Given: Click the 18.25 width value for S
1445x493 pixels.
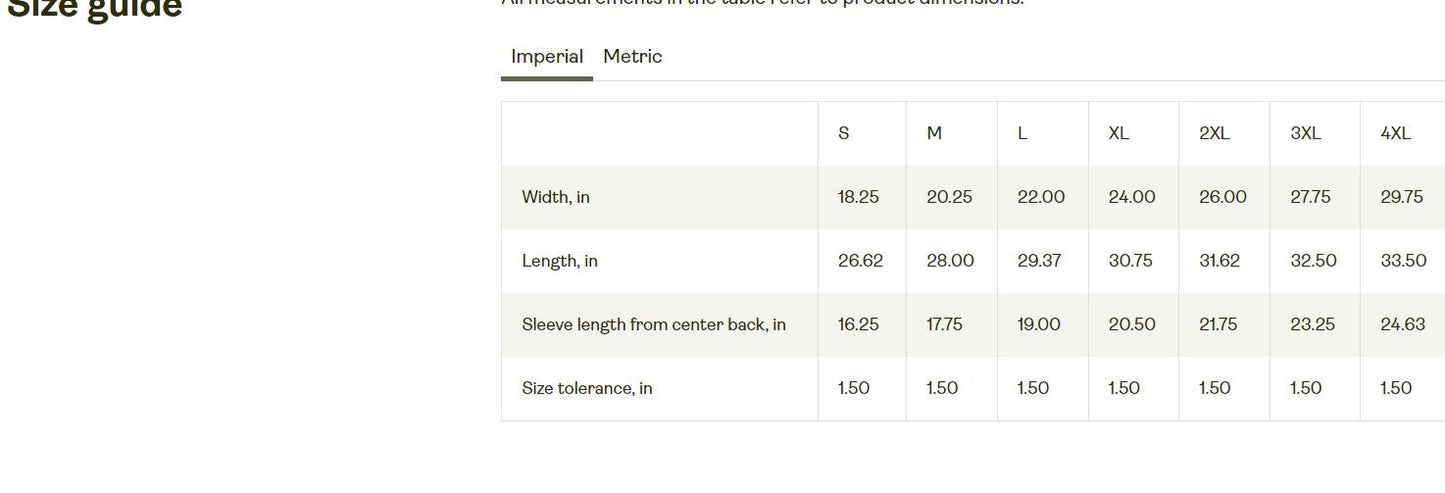Looking at the screenshot, I should pyautogui.click(x=858, y=198).
